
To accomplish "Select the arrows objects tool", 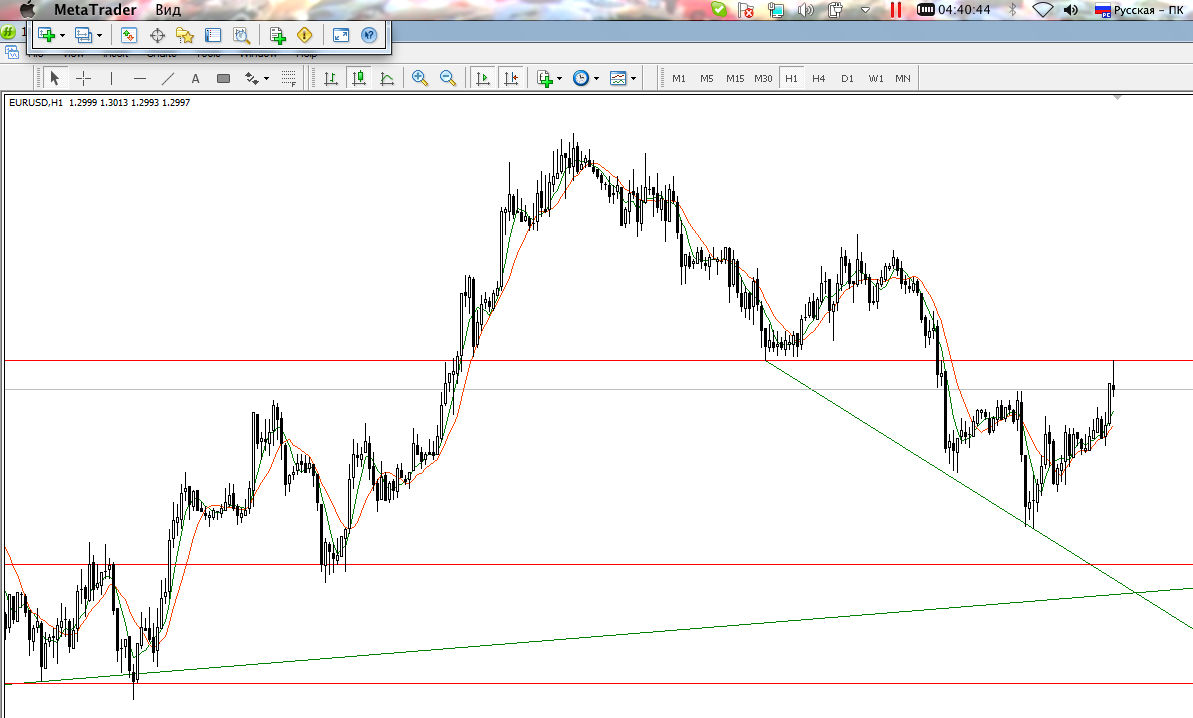I will (x=252, y=78).
